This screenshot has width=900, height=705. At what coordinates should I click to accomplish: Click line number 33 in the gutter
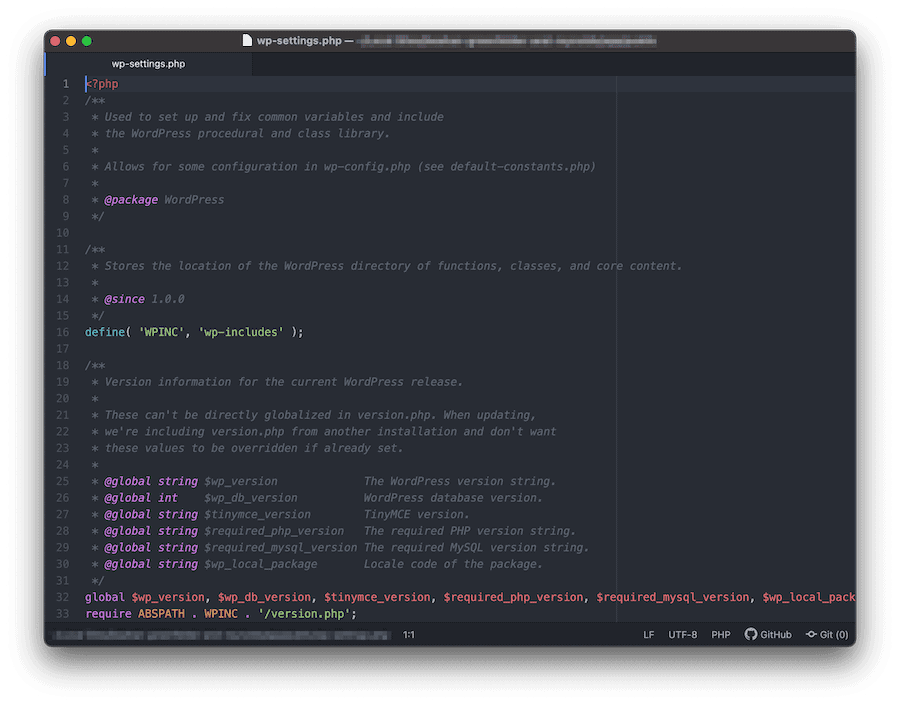[x=63, y=613]
